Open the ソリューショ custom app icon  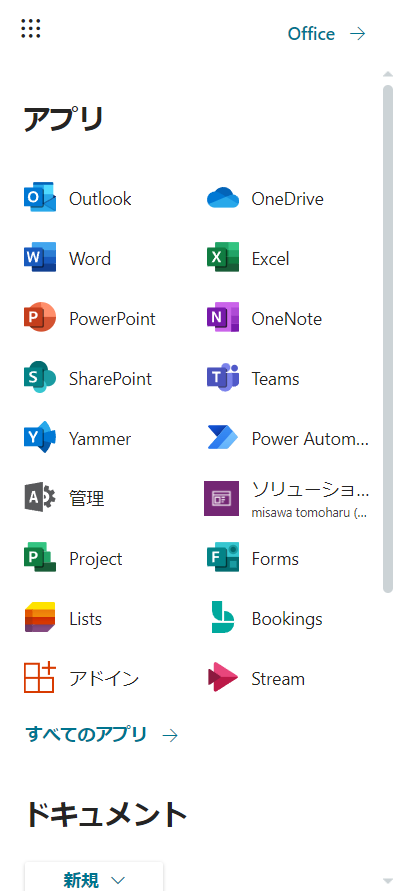click(222, 498)
